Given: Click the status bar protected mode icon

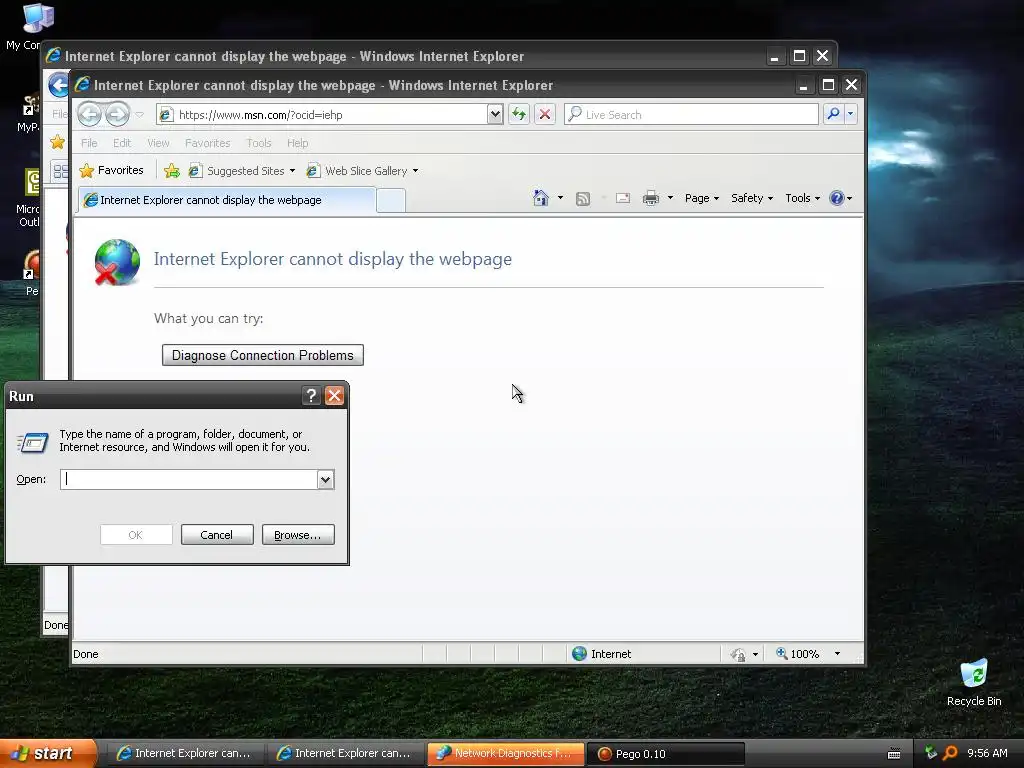Looking at the screenshot, I should [x=738, y=654].
